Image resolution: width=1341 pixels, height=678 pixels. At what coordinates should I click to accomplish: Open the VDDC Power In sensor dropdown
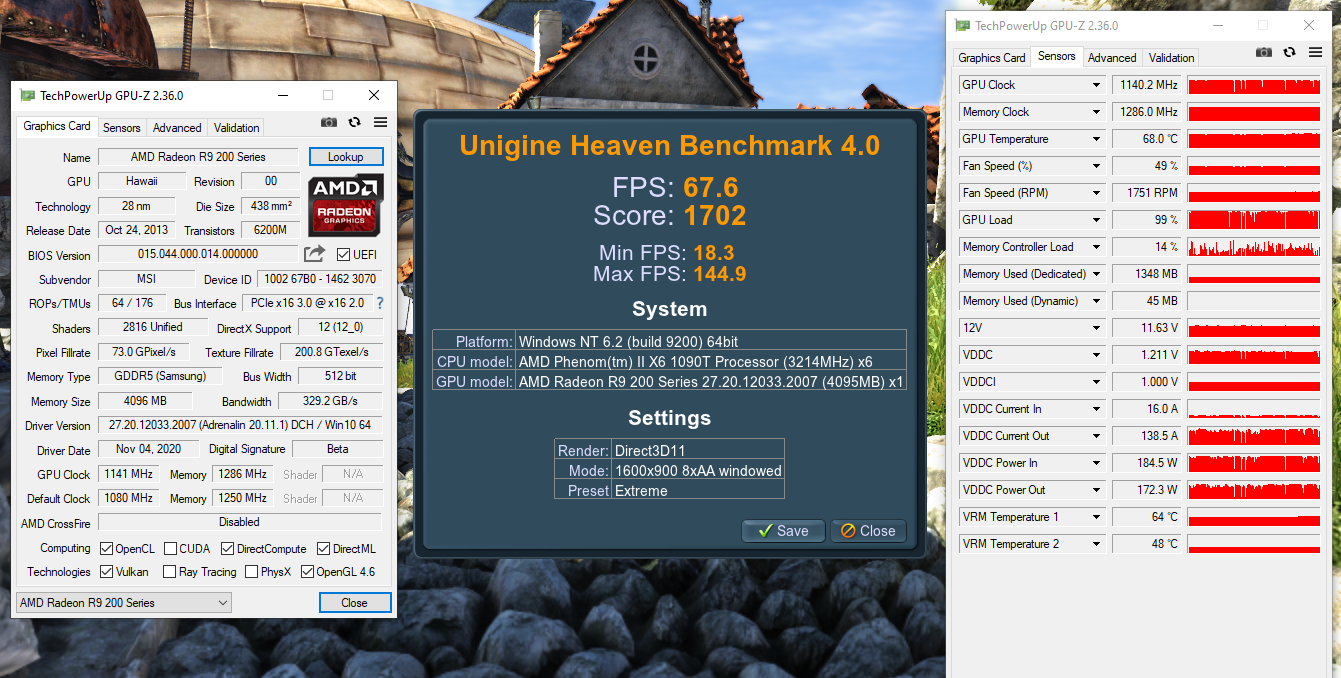click(x=1096, y=463)
